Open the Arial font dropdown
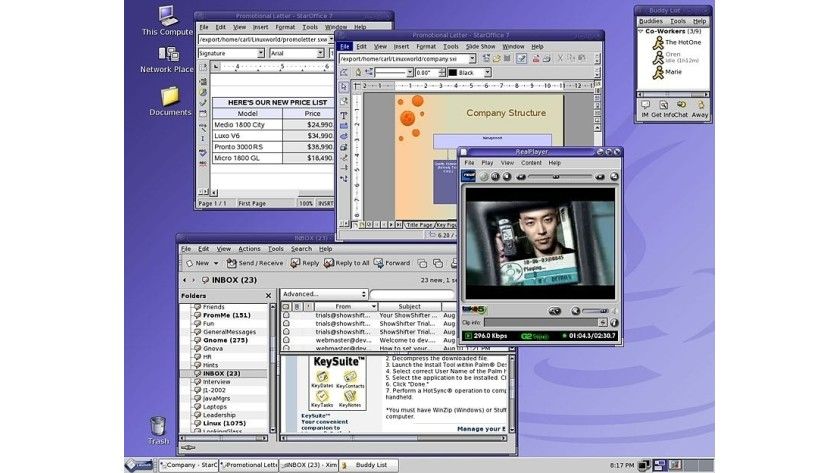The height and width of the screenshot is (473, 840). [320, 53]
